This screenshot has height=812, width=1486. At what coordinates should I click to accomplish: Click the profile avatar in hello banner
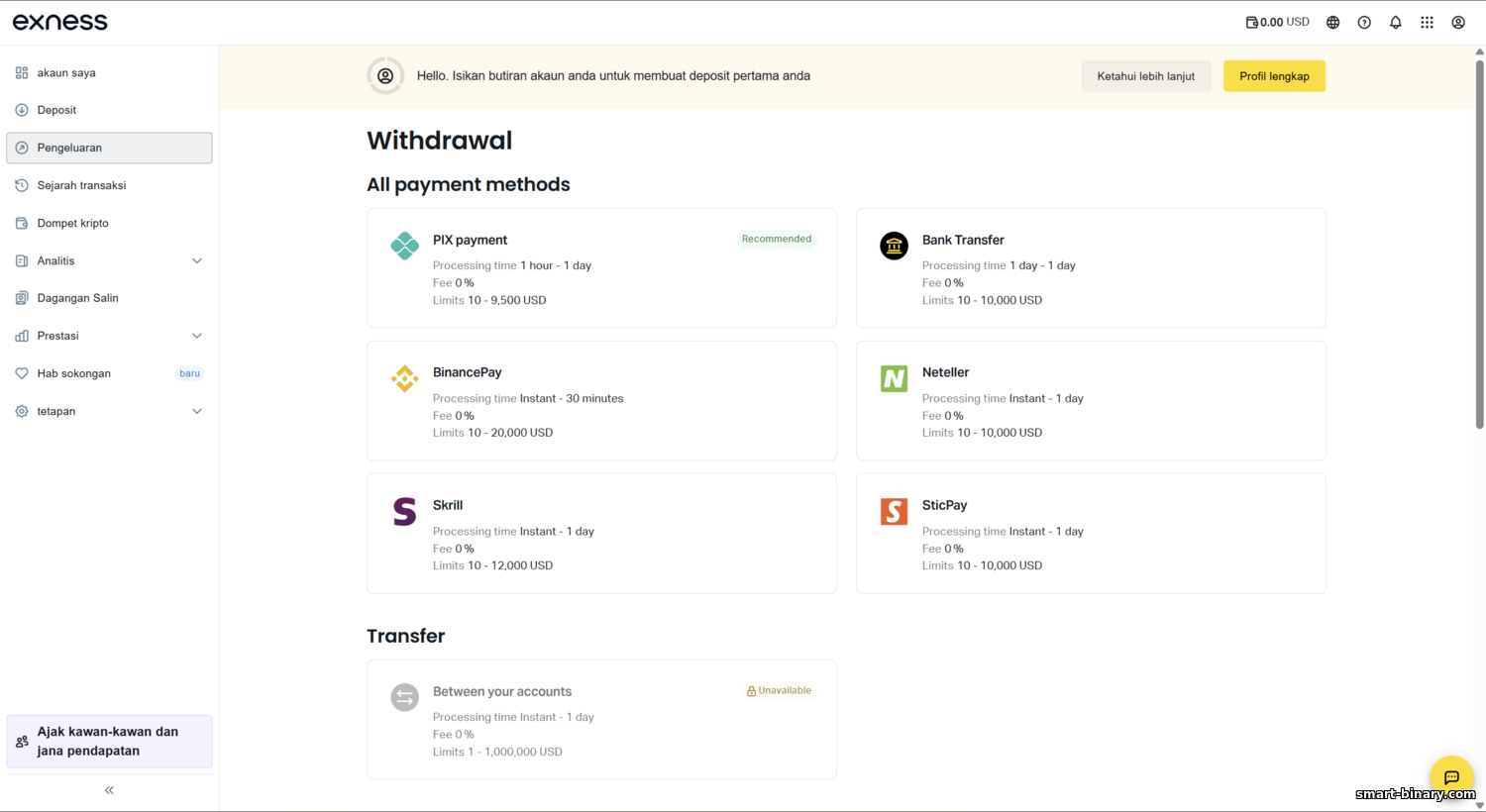tap(385, 76)
